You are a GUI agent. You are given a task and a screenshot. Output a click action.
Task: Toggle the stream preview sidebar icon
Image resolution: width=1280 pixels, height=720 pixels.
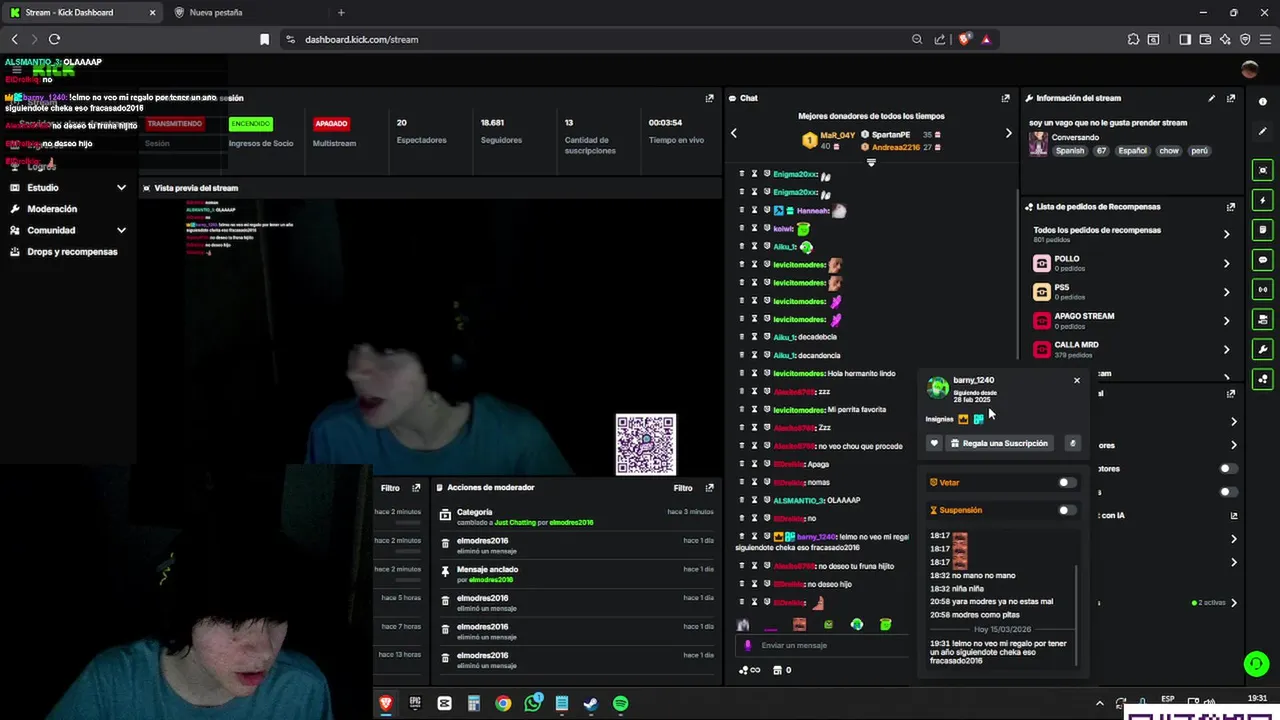coord(1263,170)
